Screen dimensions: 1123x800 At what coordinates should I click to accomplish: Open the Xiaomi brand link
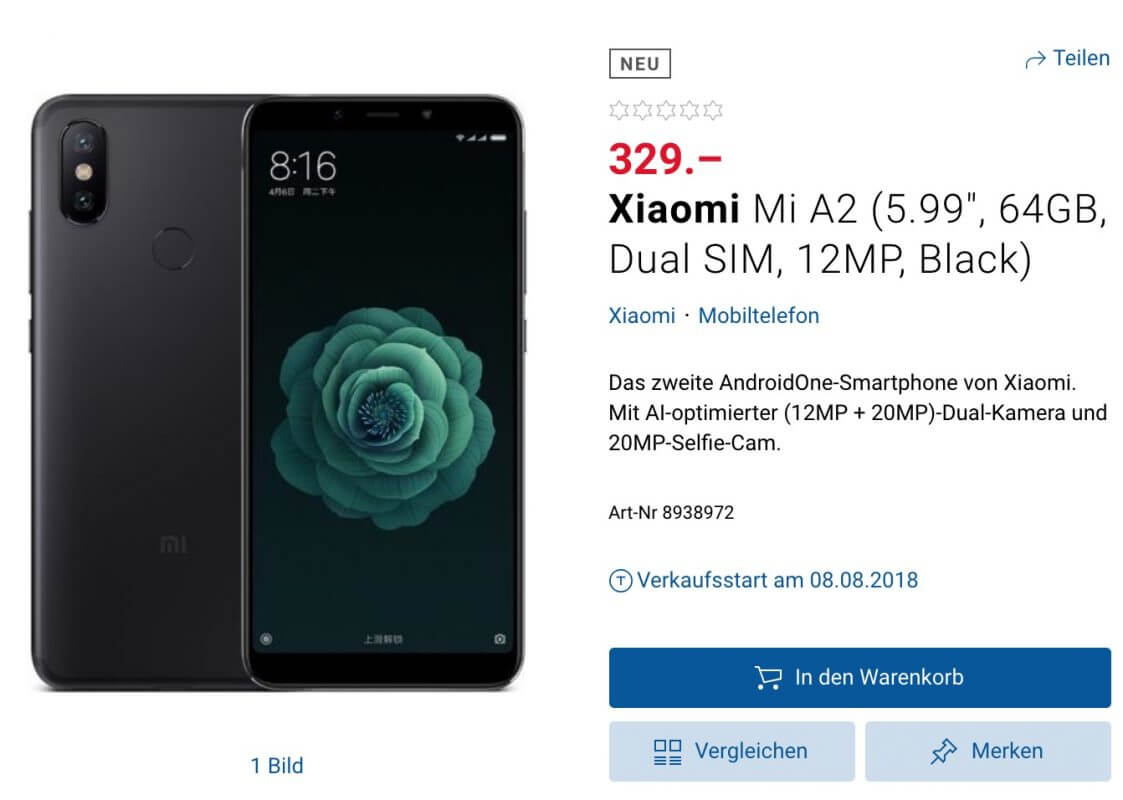642,316
